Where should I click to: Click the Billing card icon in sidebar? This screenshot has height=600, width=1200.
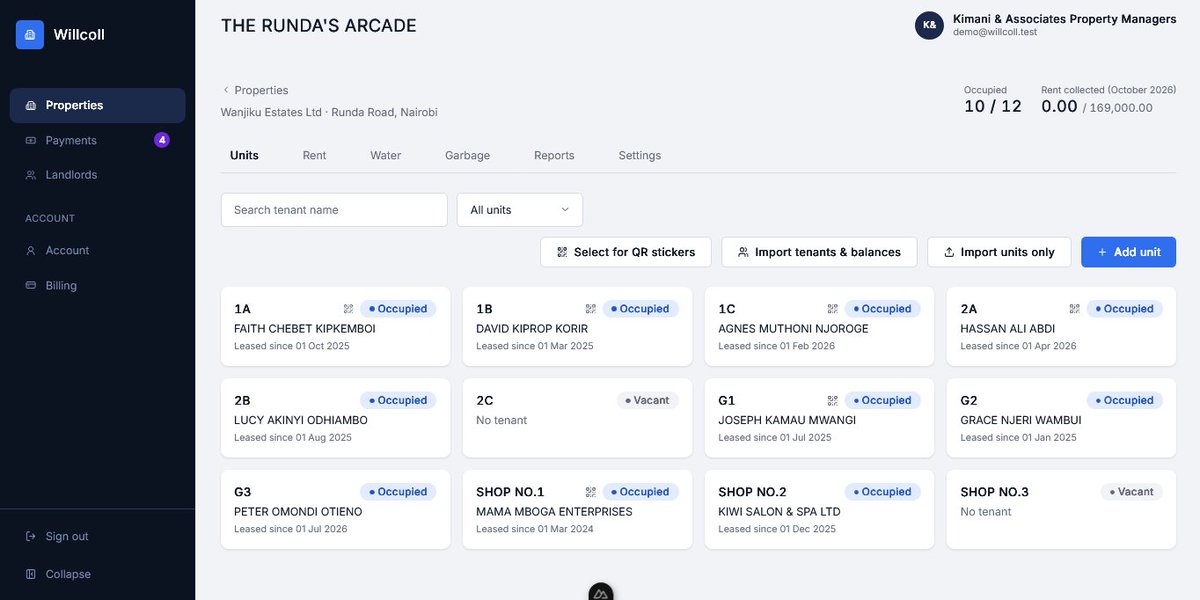point(30,286)
